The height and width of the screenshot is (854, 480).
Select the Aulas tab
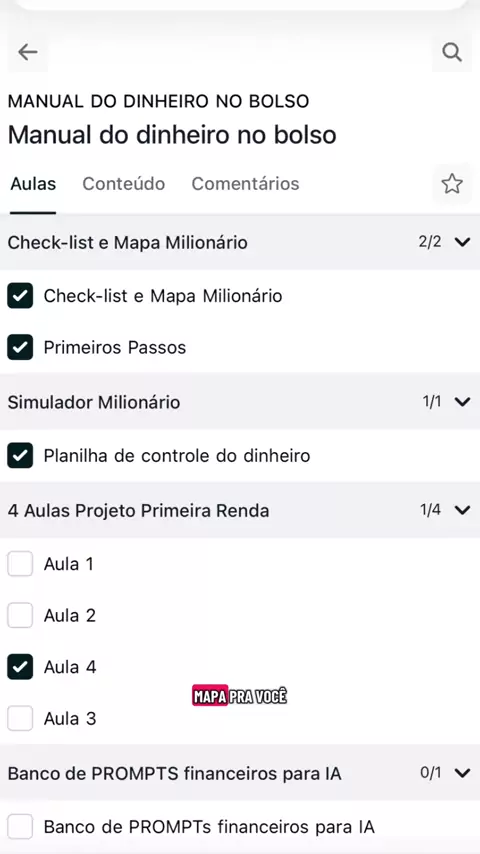coord(33,184)
